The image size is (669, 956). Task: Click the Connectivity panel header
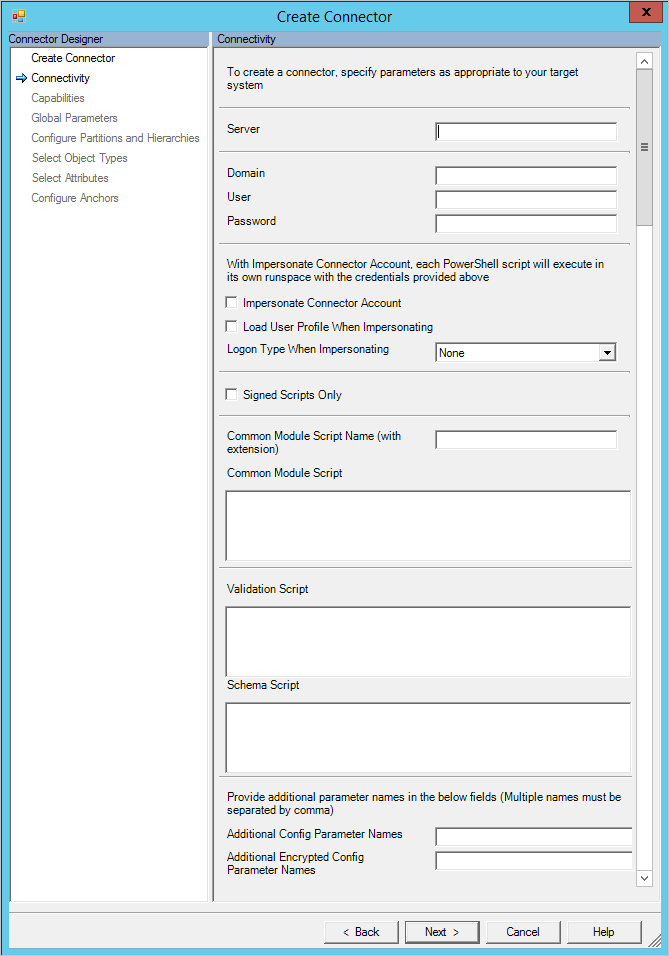pos(435,39)
